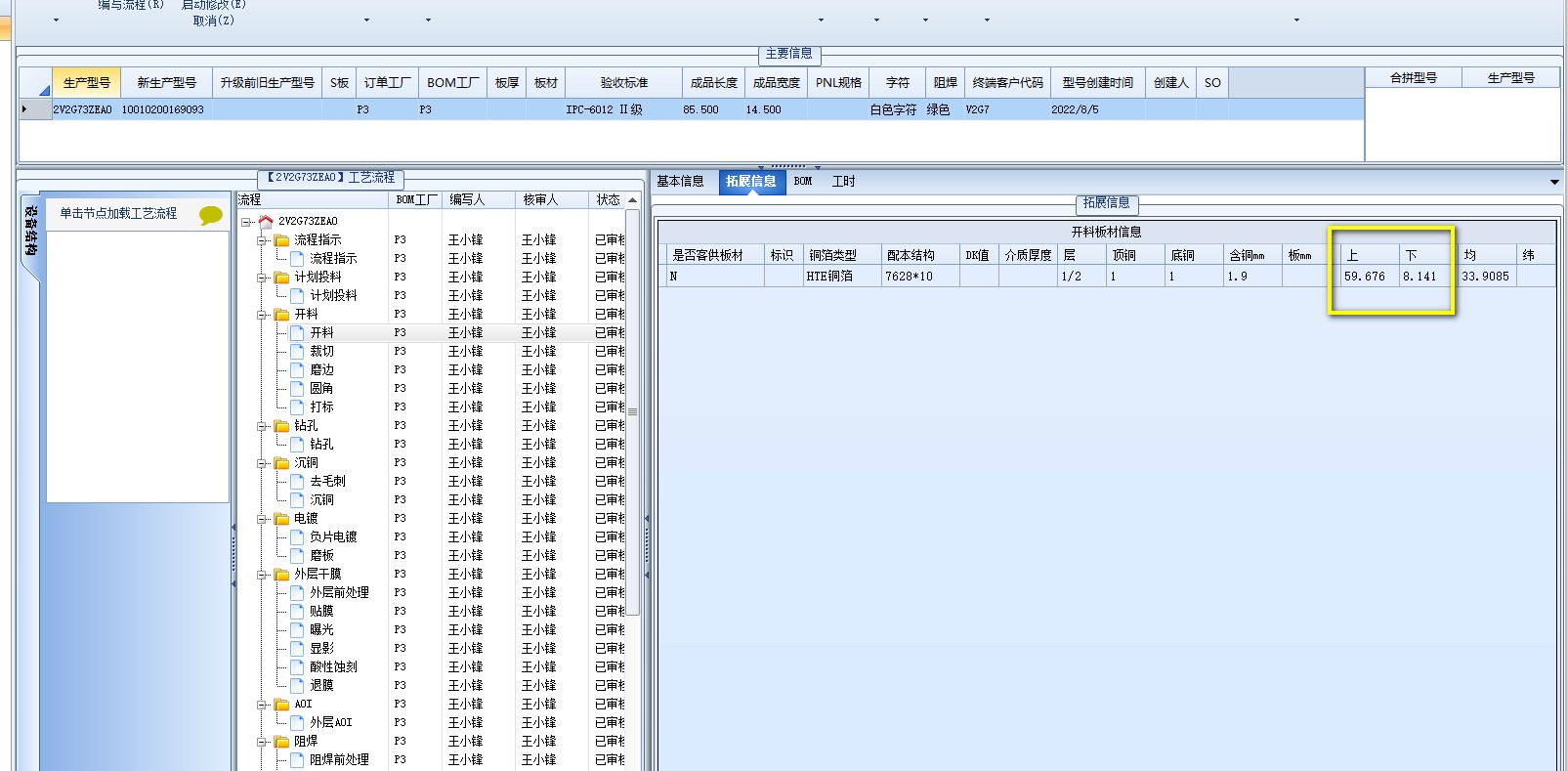Collapse the 计划投料 folder node
Image resolution: width=1568 pixels, height=771 pixels.
[262, 278]
